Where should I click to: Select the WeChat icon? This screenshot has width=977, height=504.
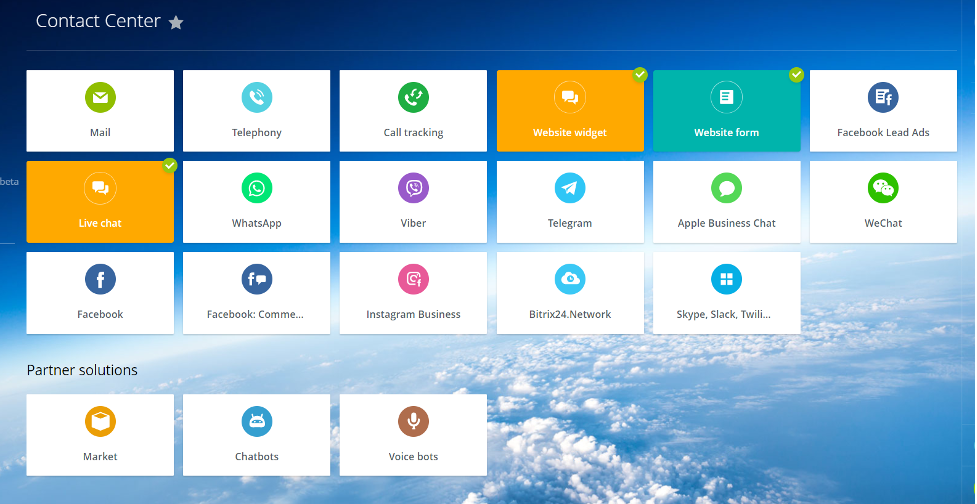tap(883, 188)
